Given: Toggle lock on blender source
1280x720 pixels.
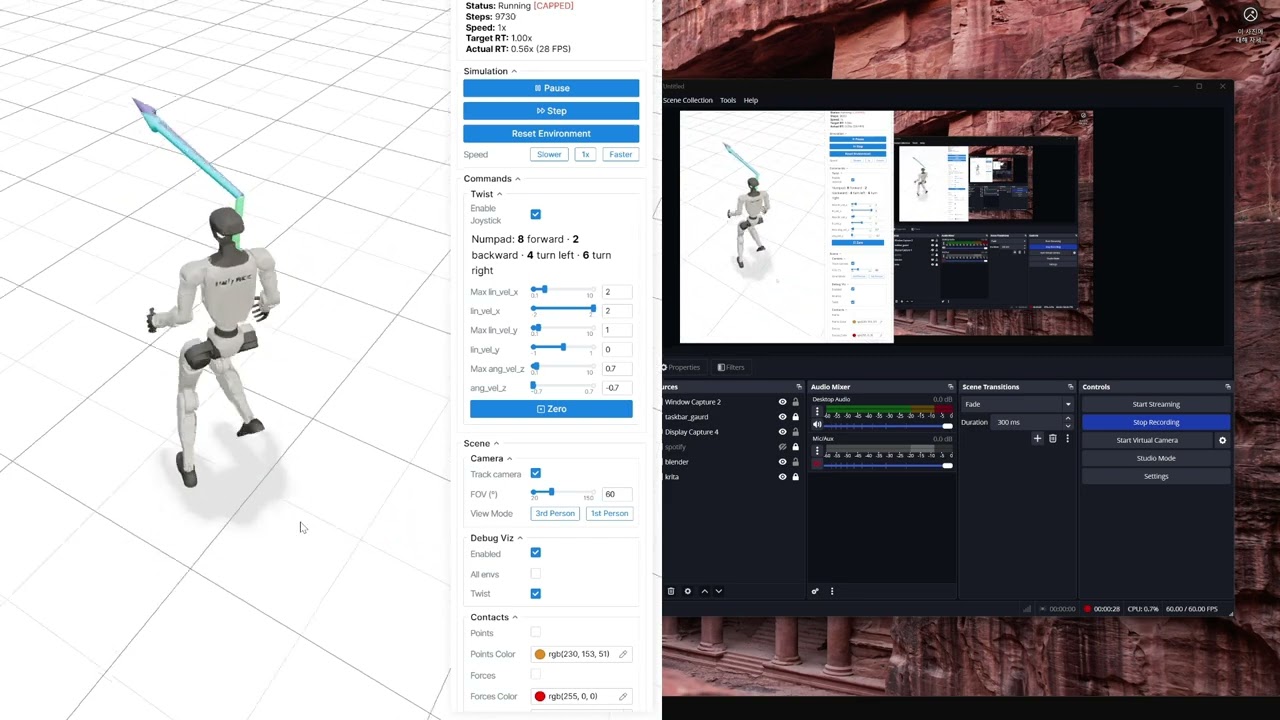Looking at the screenshot, I should [x=796, y=462].
